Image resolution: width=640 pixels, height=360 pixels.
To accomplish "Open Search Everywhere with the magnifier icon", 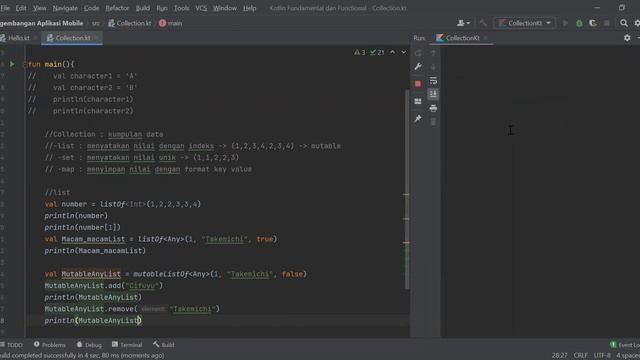I will click(x=624, y=23).
